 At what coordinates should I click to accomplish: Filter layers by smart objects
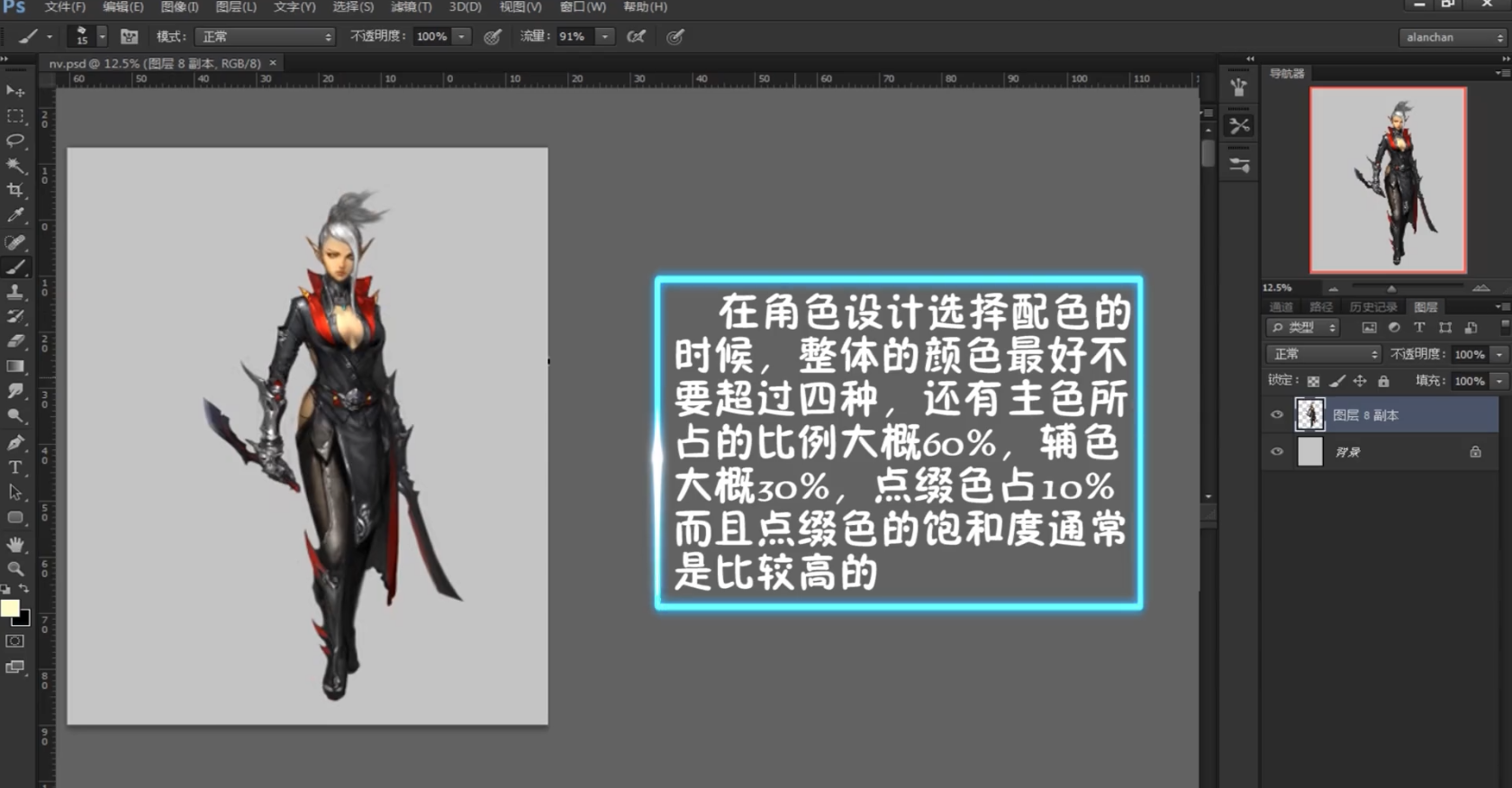click(1471, 328)
